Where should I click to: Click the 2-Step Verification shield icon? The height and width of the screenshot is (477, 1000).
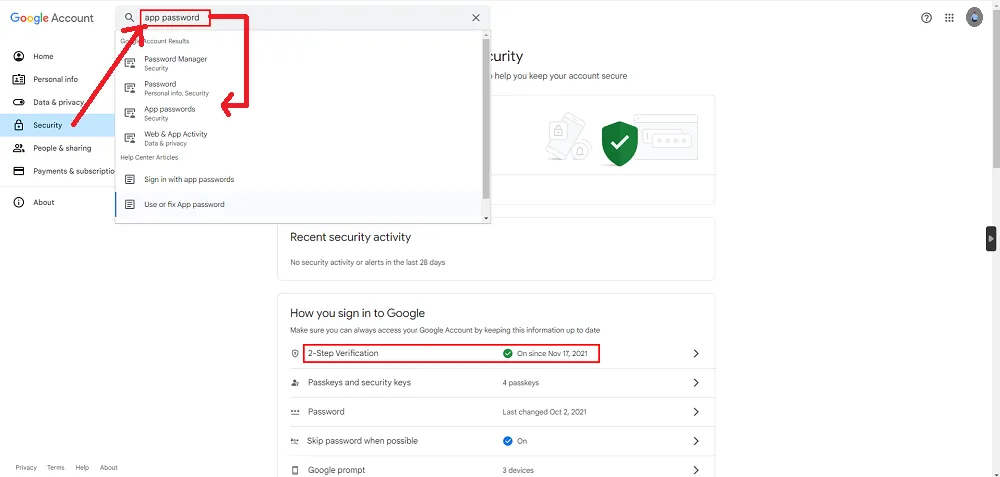click(295, 353)
